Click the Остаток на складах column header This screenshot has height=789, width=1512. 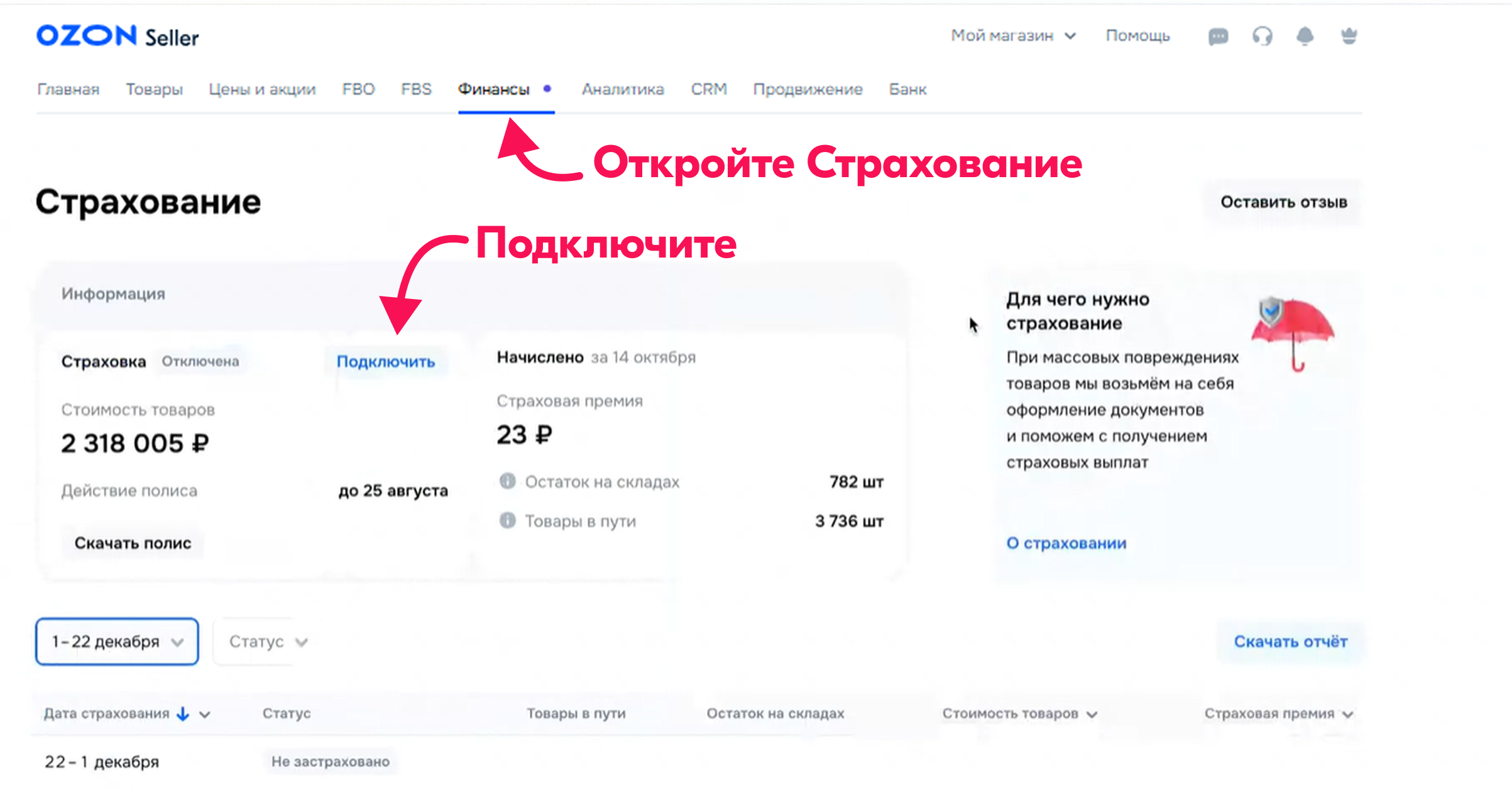(775, 714)
